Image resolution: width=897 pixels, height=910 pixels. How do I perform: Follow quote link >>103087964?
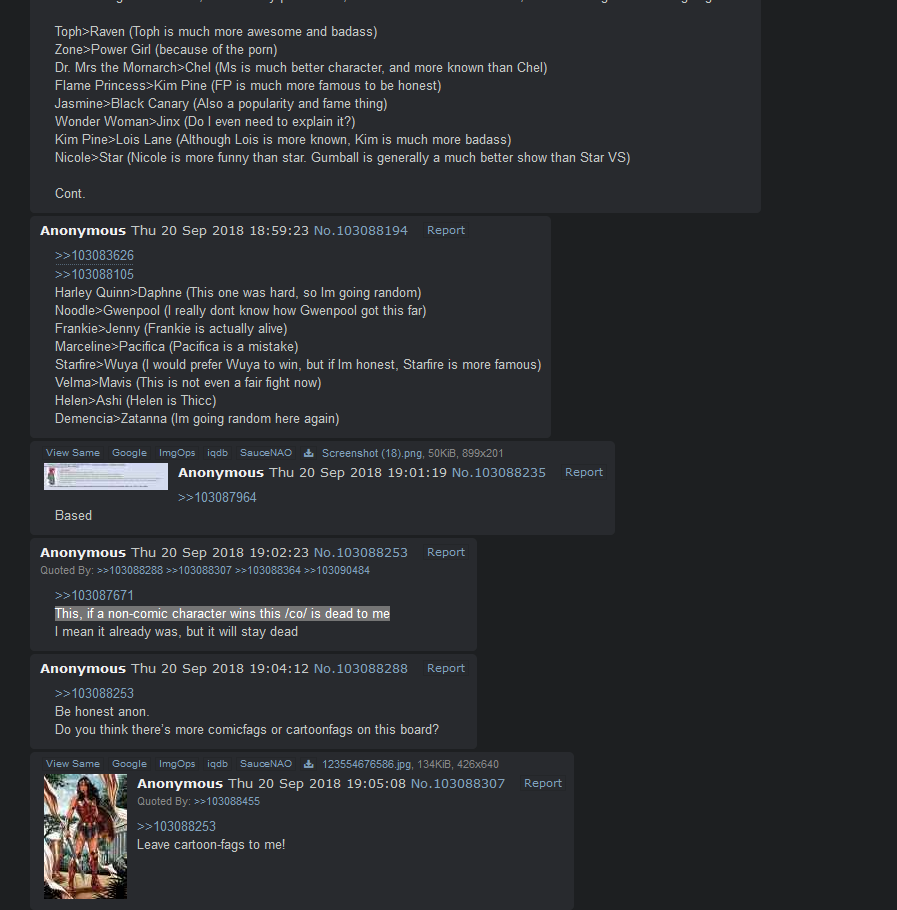(217, 497)
